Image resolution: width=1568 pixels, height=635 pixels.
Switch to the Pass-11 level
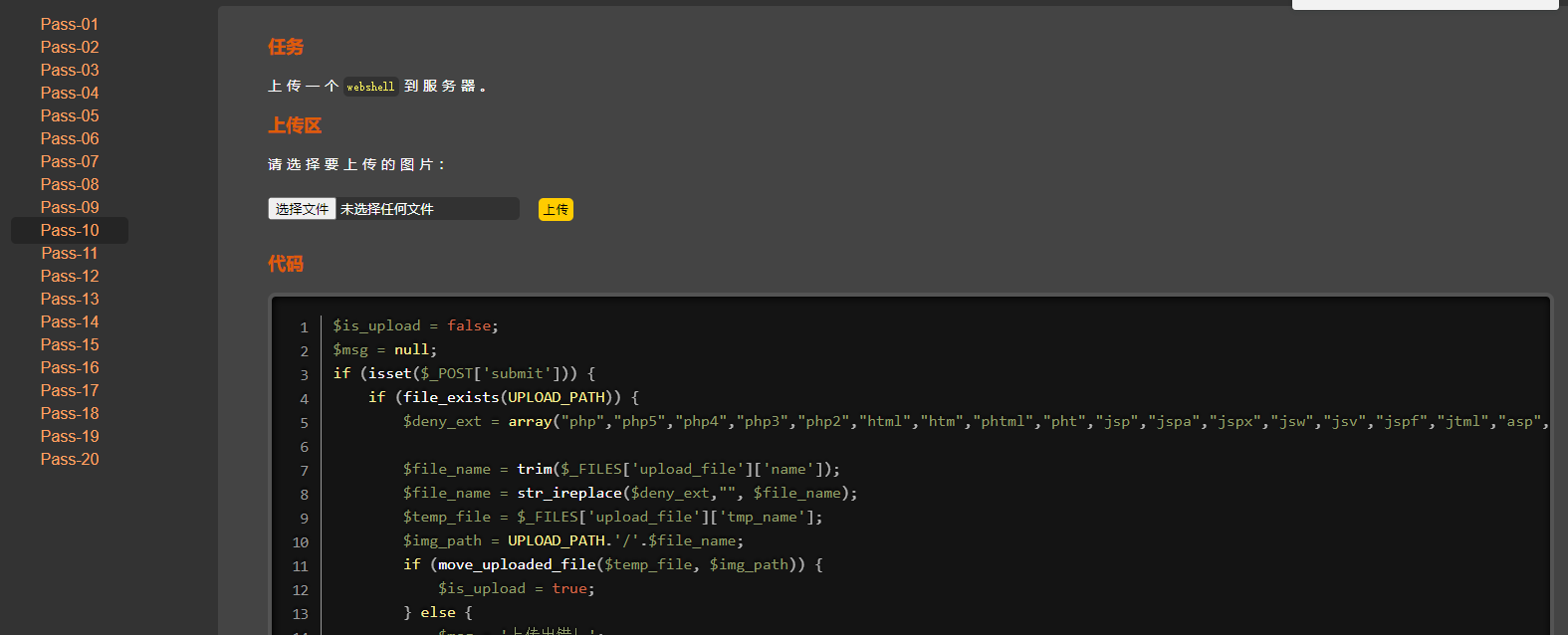[x=69, y=253]
